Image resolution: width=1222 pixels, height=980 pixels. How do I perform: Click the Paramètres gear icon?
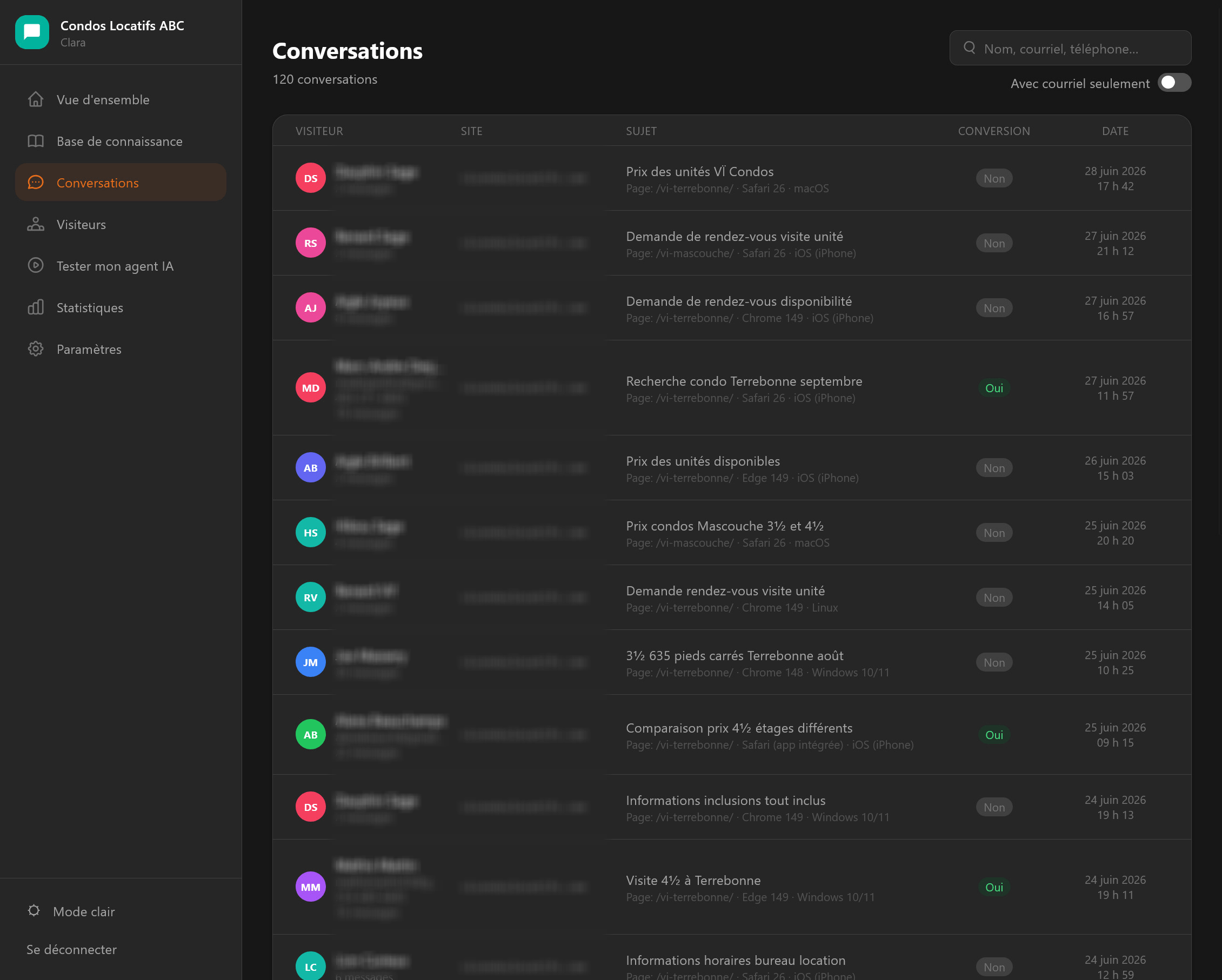(x=36, y=349)
